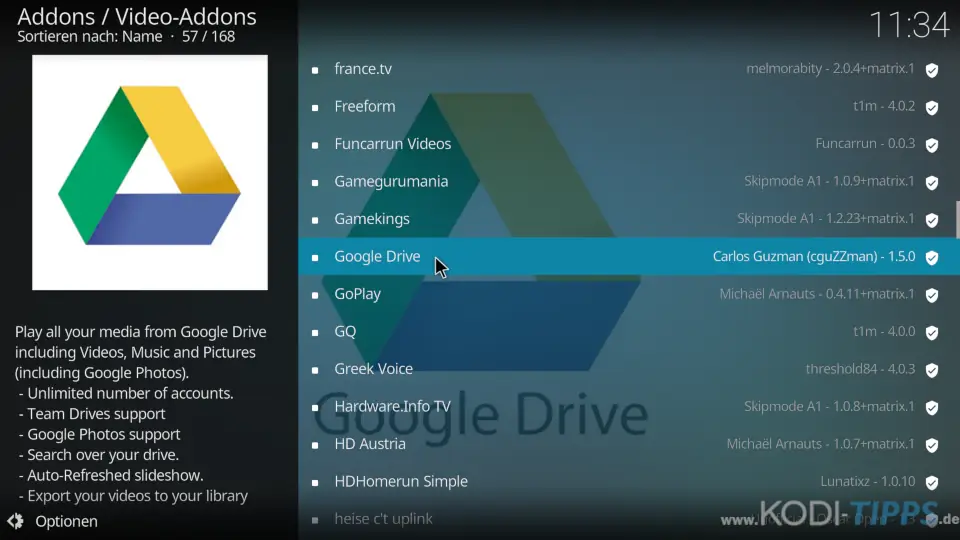The height and width of the screenshot is (540, 960).
Task: Select the Google Drive addon thumbnail
Action: coord(150,173)
